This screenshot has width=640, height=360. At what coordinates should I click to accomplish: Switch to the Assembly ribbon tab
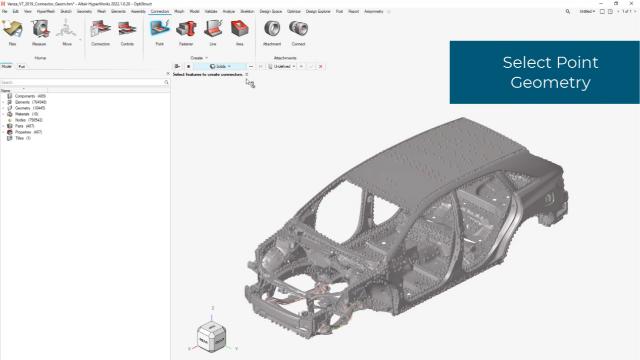pyautogui.click(x=138, y=11)
